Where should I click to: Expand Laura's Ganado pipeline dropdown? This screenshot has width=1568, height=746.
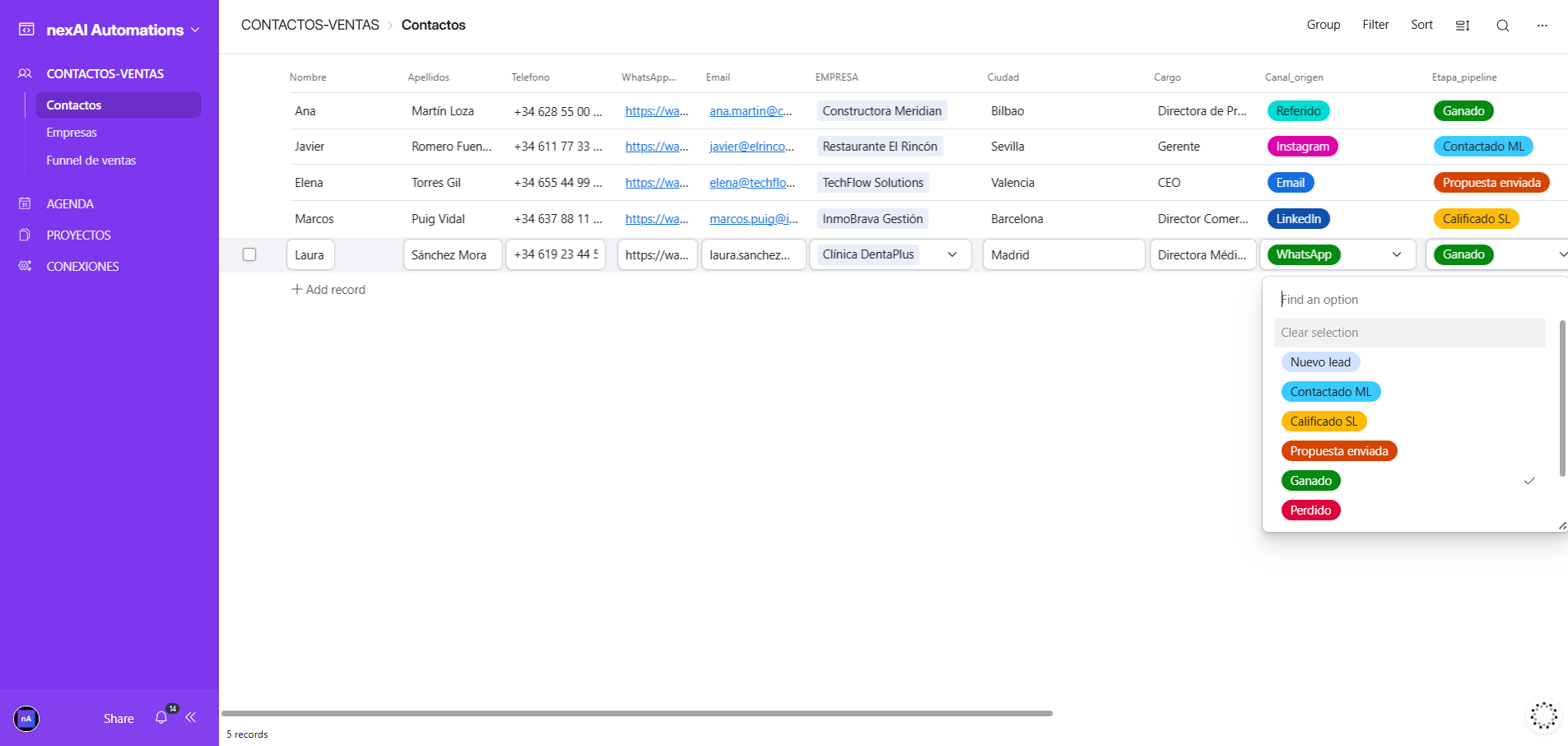[x=1561, y=254]
